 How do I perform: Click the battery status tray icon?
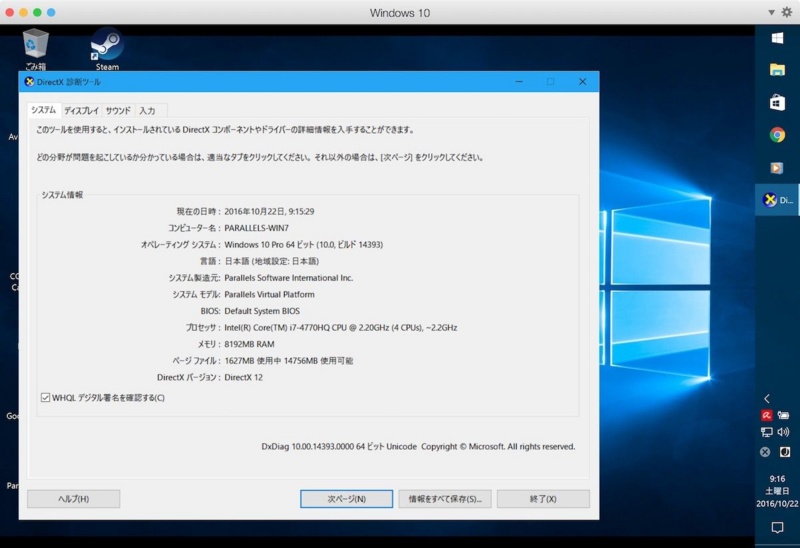coord(784,415)
